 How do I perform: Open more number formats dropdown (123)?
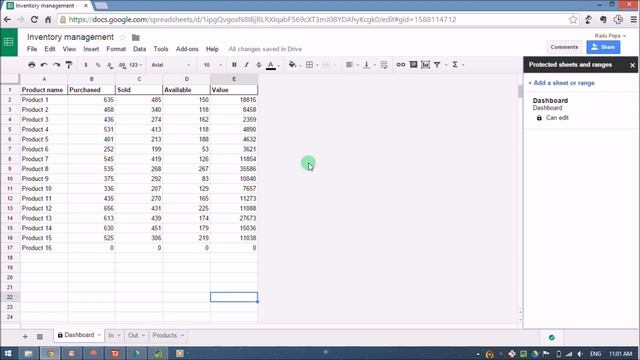pos(135,65)
